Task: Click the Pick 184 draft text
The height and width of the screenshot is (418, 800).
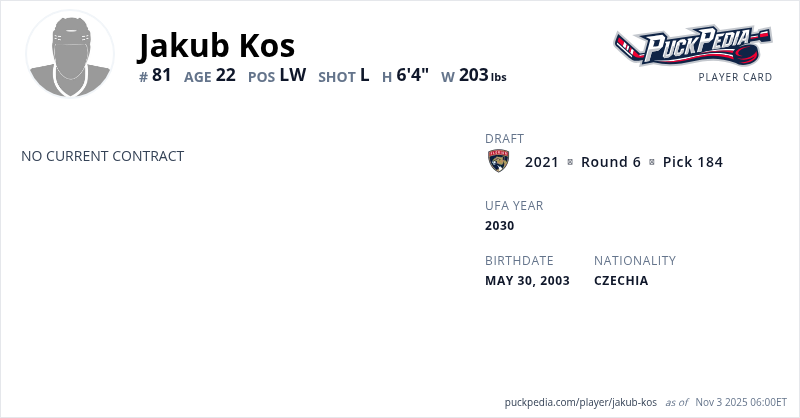Action: [x=692, y=162]
